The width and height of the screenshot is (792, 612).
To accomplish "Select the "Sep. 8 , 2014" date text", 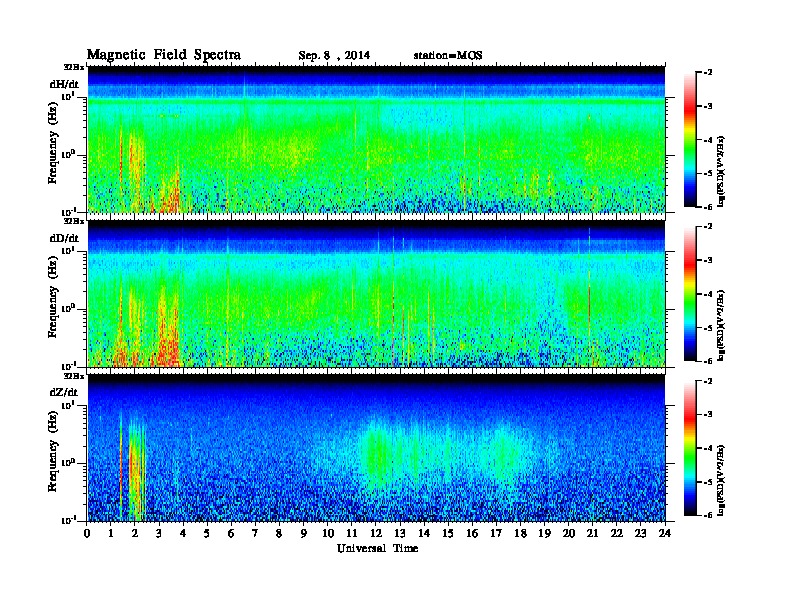I will 334,56.
